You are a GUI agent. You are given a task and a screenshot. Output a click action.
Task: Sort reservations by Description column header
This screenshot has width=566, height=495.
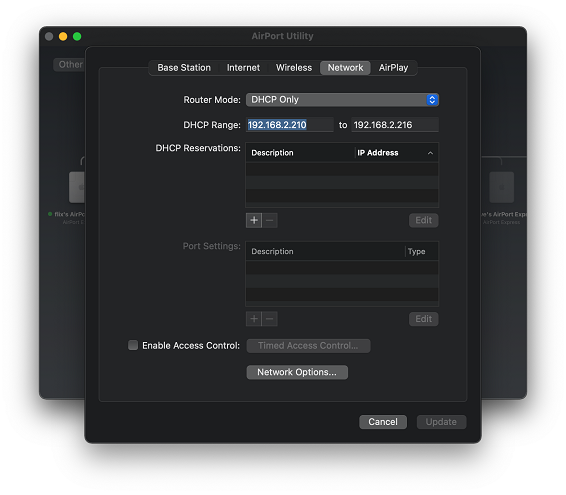tap(300, 153)
